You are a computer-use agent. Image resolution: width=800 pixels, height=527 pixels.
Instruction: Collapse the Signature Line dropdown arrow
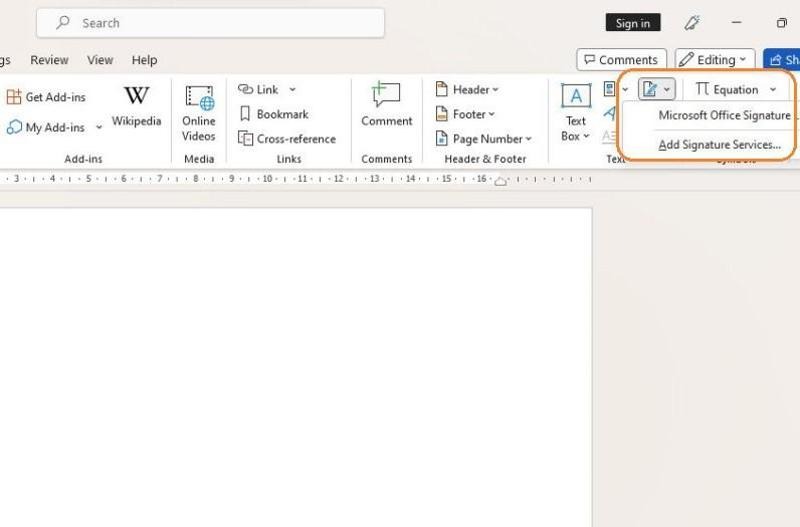click(x=667, y=90)
